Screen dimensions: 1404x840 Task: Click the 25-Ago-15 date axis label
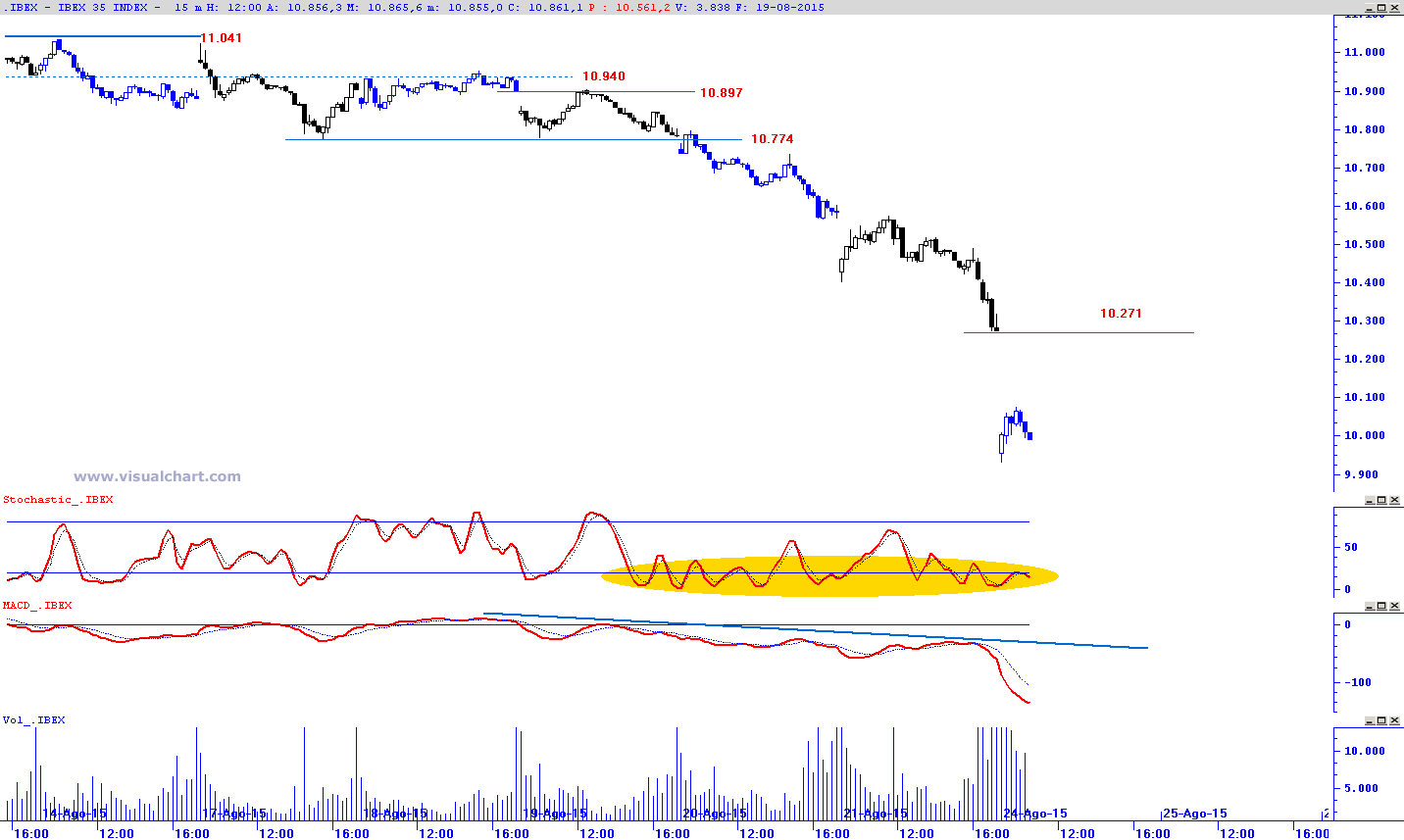click(x=1195, y=814)
